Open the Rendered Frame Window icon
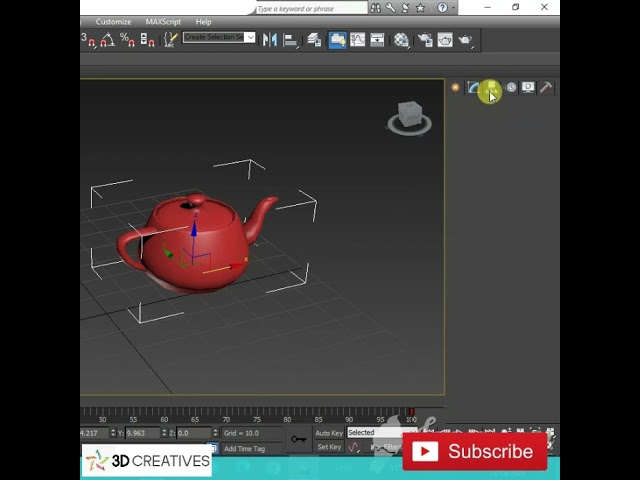 pos(445,40)
